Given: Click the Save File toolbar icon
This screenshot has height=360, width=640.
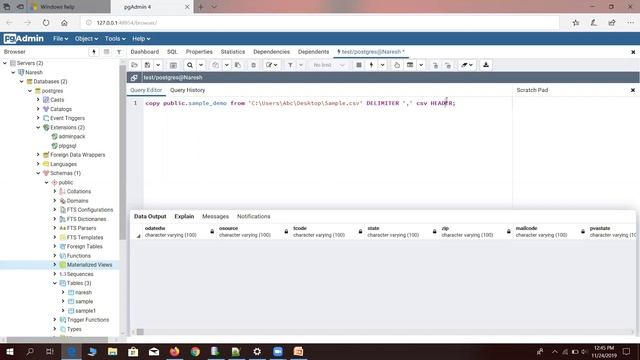Looking at the screenshot, I should [x=147, y=65].
